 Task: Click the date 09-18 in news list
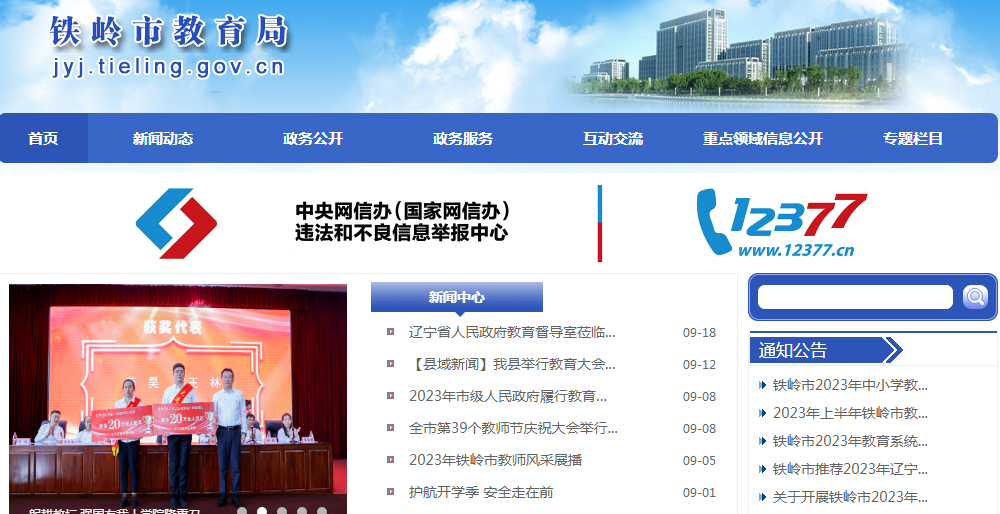point(699,332)
